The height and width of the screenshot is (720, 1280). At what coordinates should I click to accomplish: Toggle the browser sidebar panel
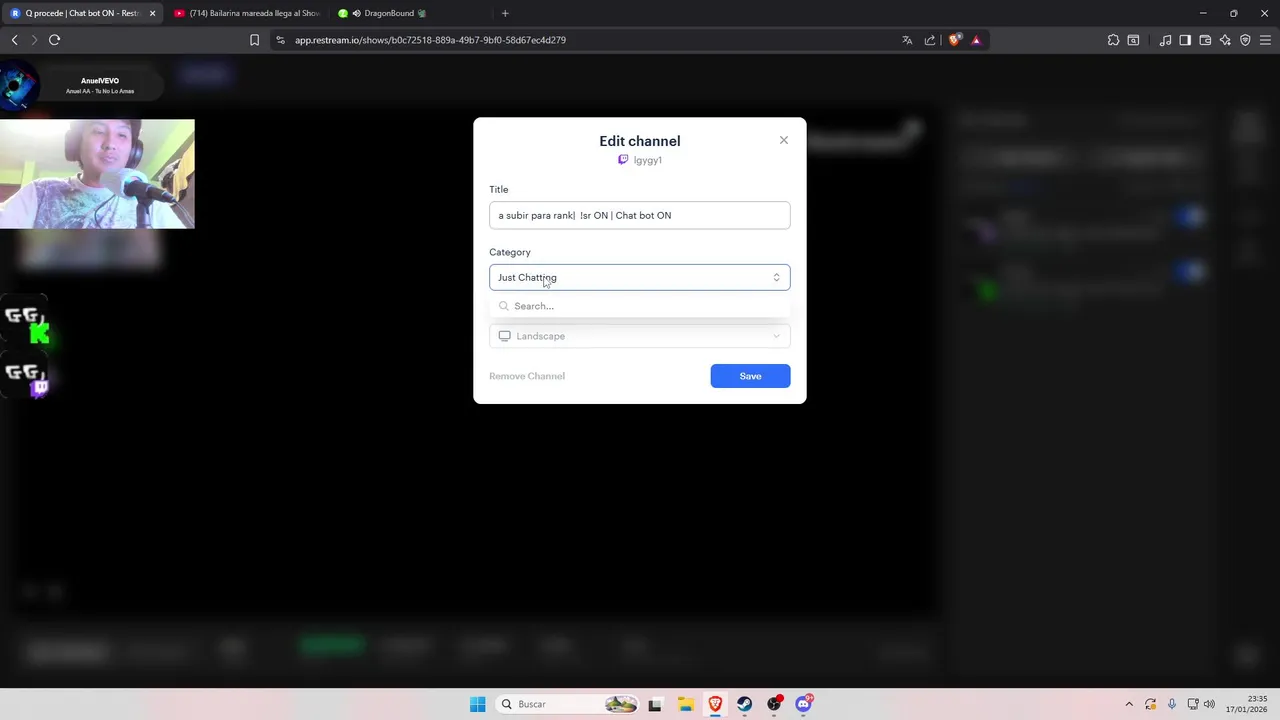(1185, 40)
